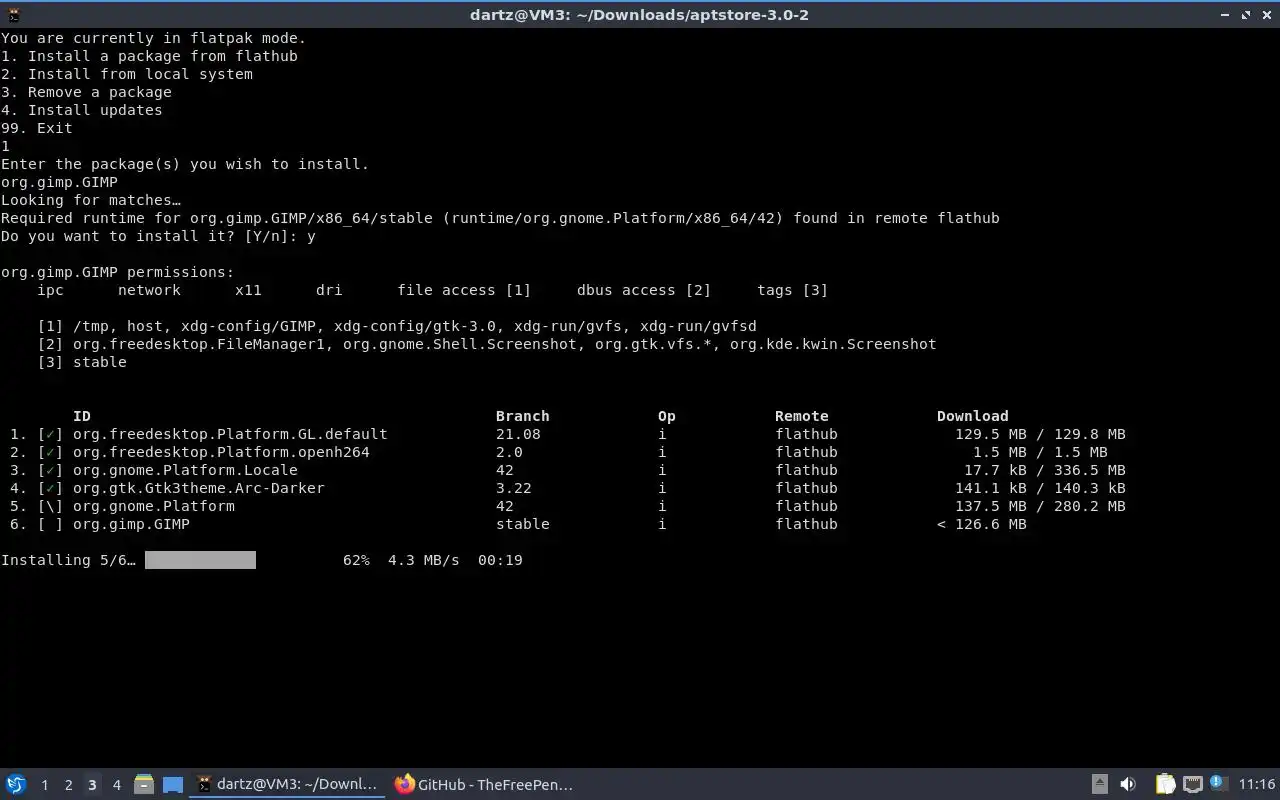This screenshot has width=1280, height=800.
Task: Open the removable media eject tray icon
Action: click(x=1099, y=785)
